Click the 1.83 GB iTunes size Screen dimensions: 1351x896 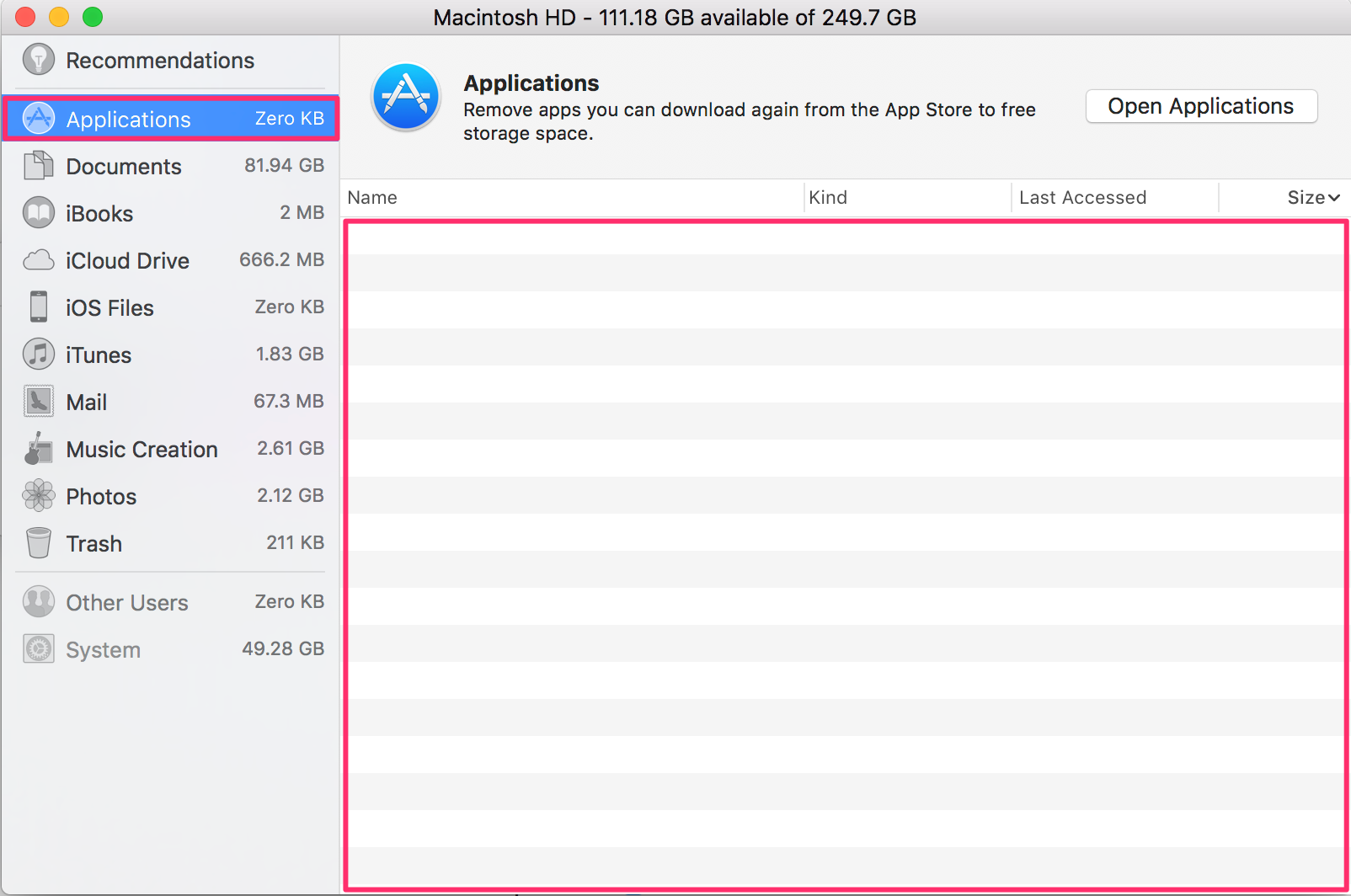(x=290, y=354)
